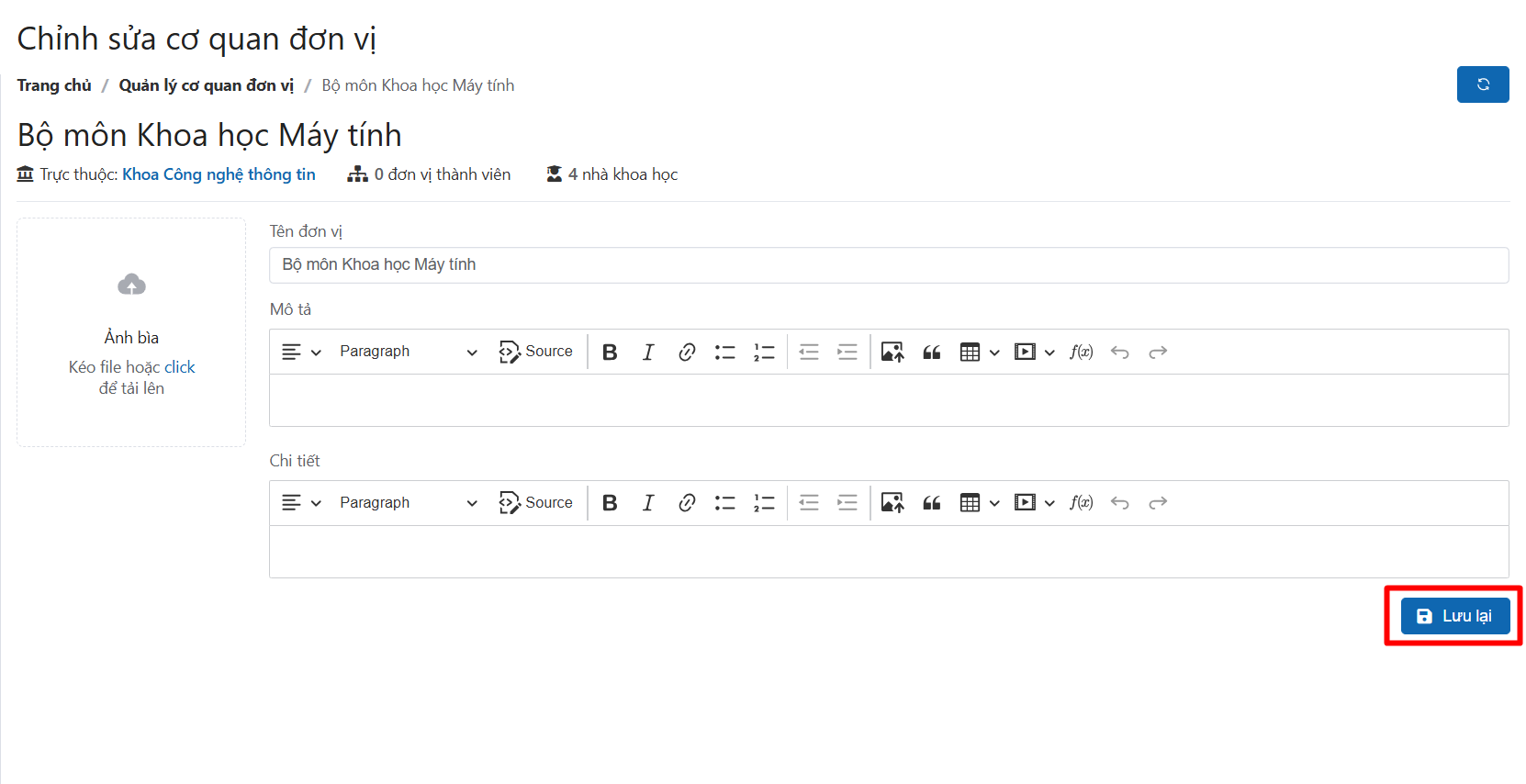Insert image in the Chi tiết editor
Viewport: 1526px width, 784px height.
click(892, 502)
